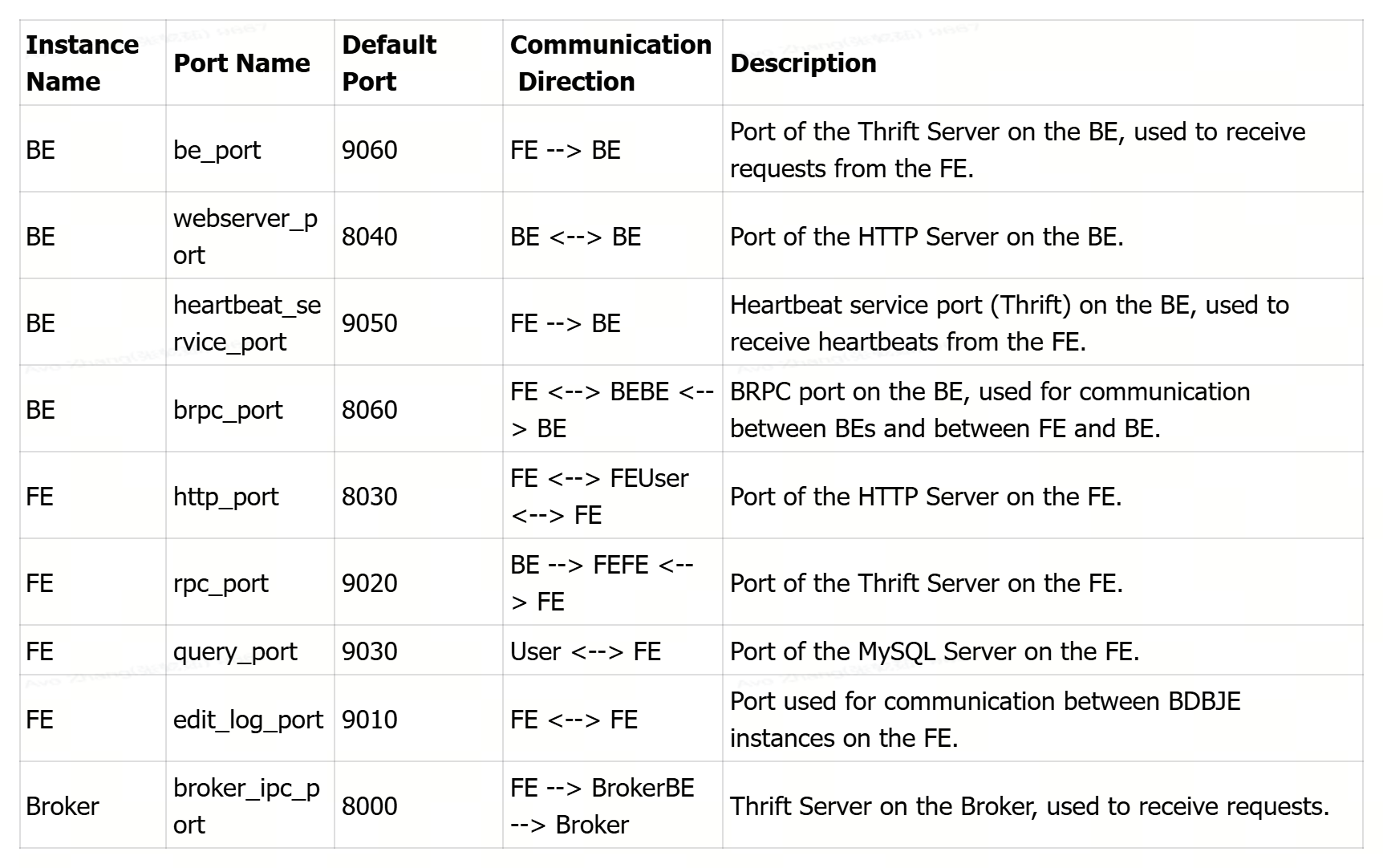
Task: Select the rpc_port cell
Action: point(221,583)
